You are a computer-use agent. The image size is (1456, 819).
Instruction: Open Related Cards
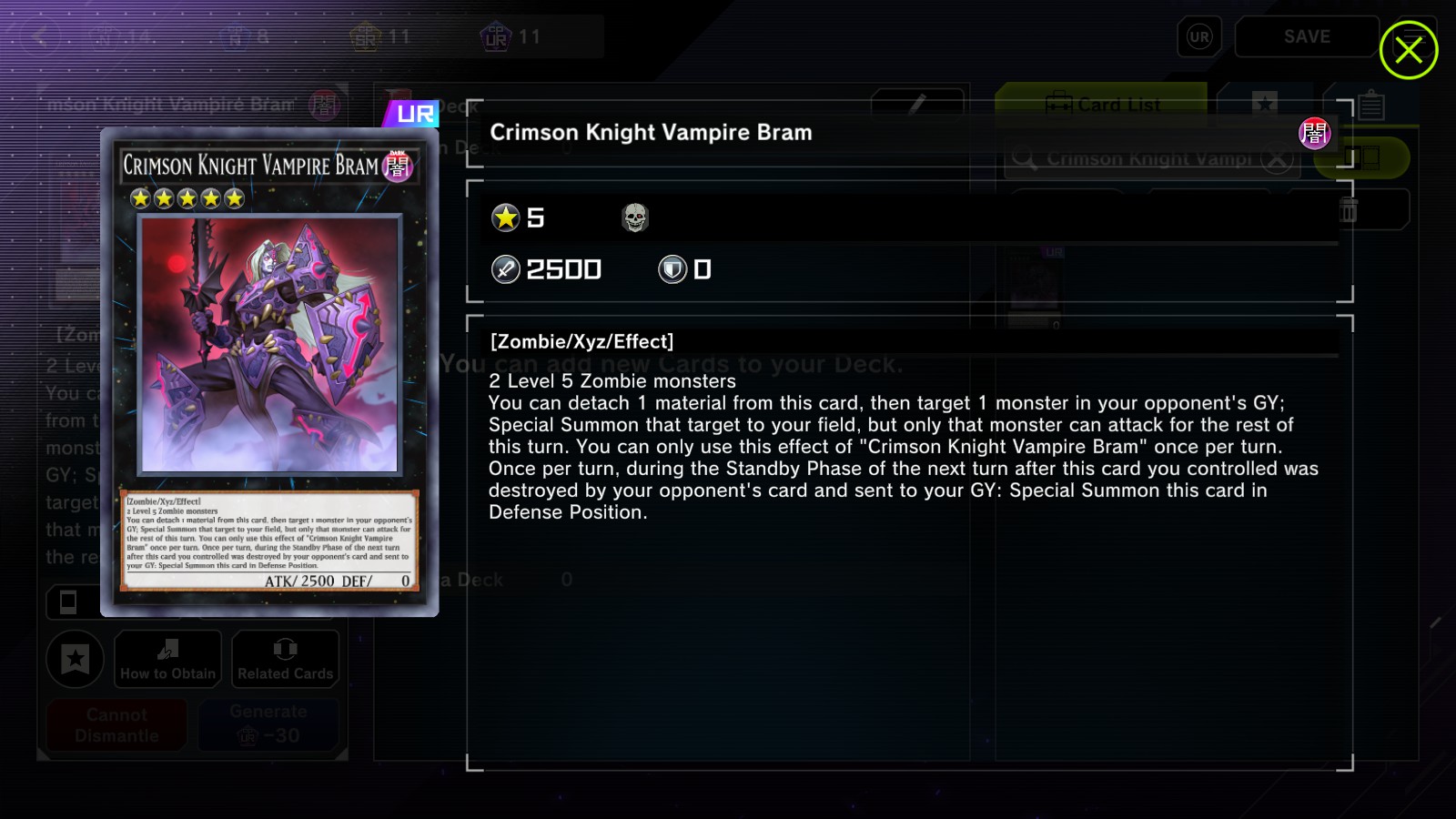coord(286,659)
